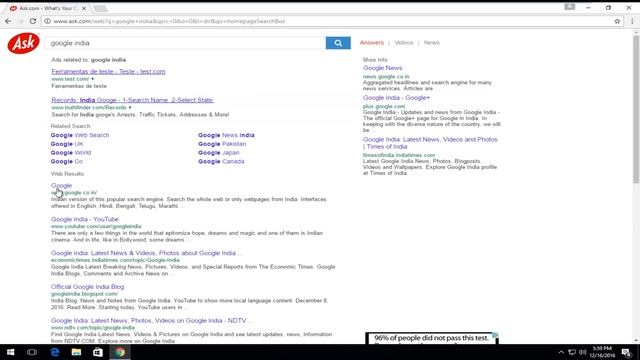Open related search Google Web Search

point(80,135)
